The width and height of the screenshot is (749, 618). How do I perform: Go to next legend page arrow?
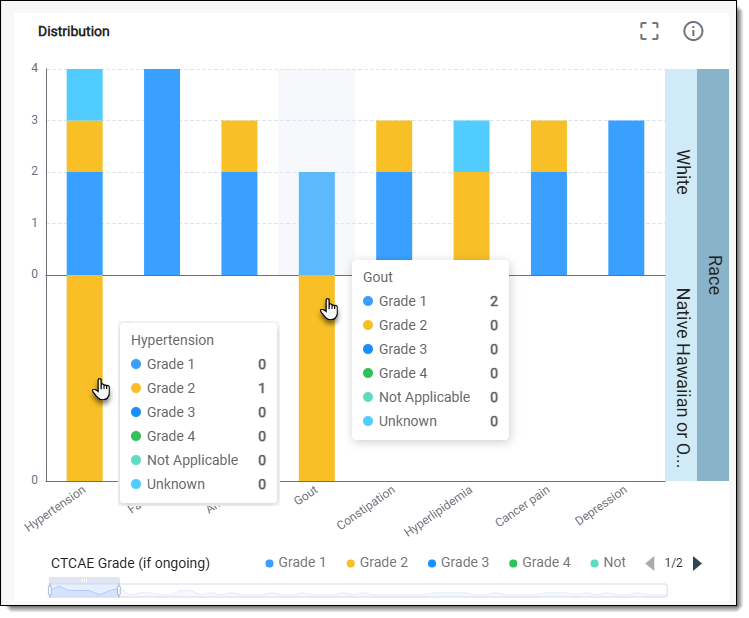[x=697, y=563]
